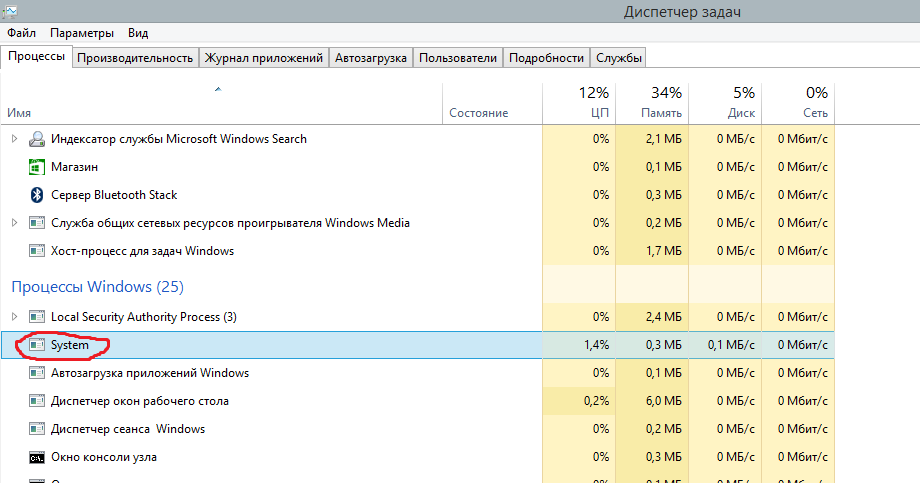Select Local Security Authority Process (3) name
920x483 pixels.
(x=144, y=317)
